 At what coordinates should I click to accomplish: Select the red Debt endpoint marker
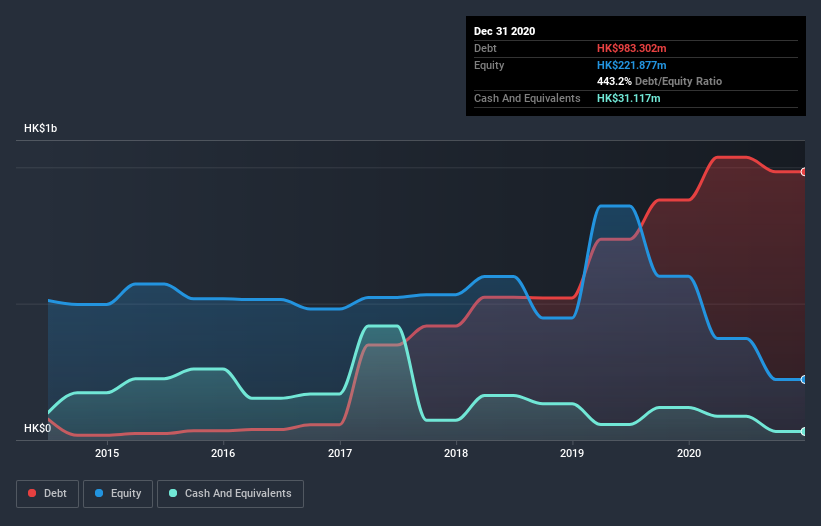(x=804, y=172)
